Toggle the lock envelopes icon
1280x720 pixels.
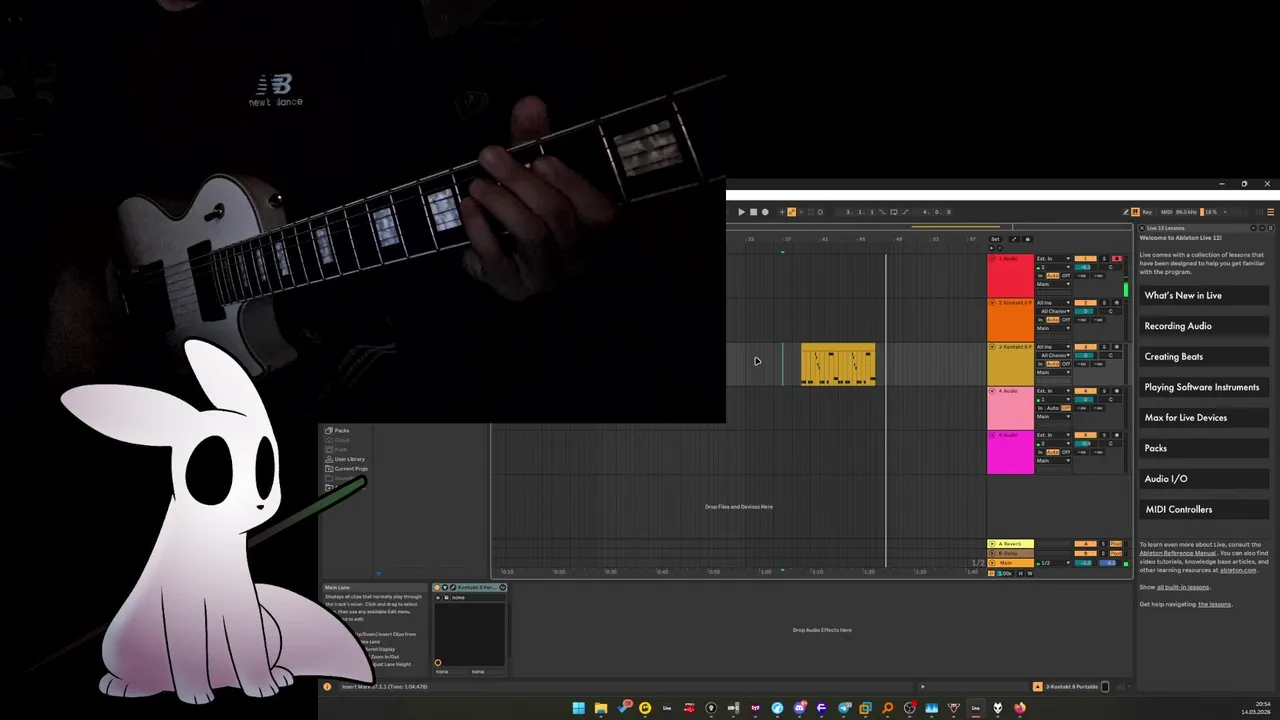(1027, 239)
